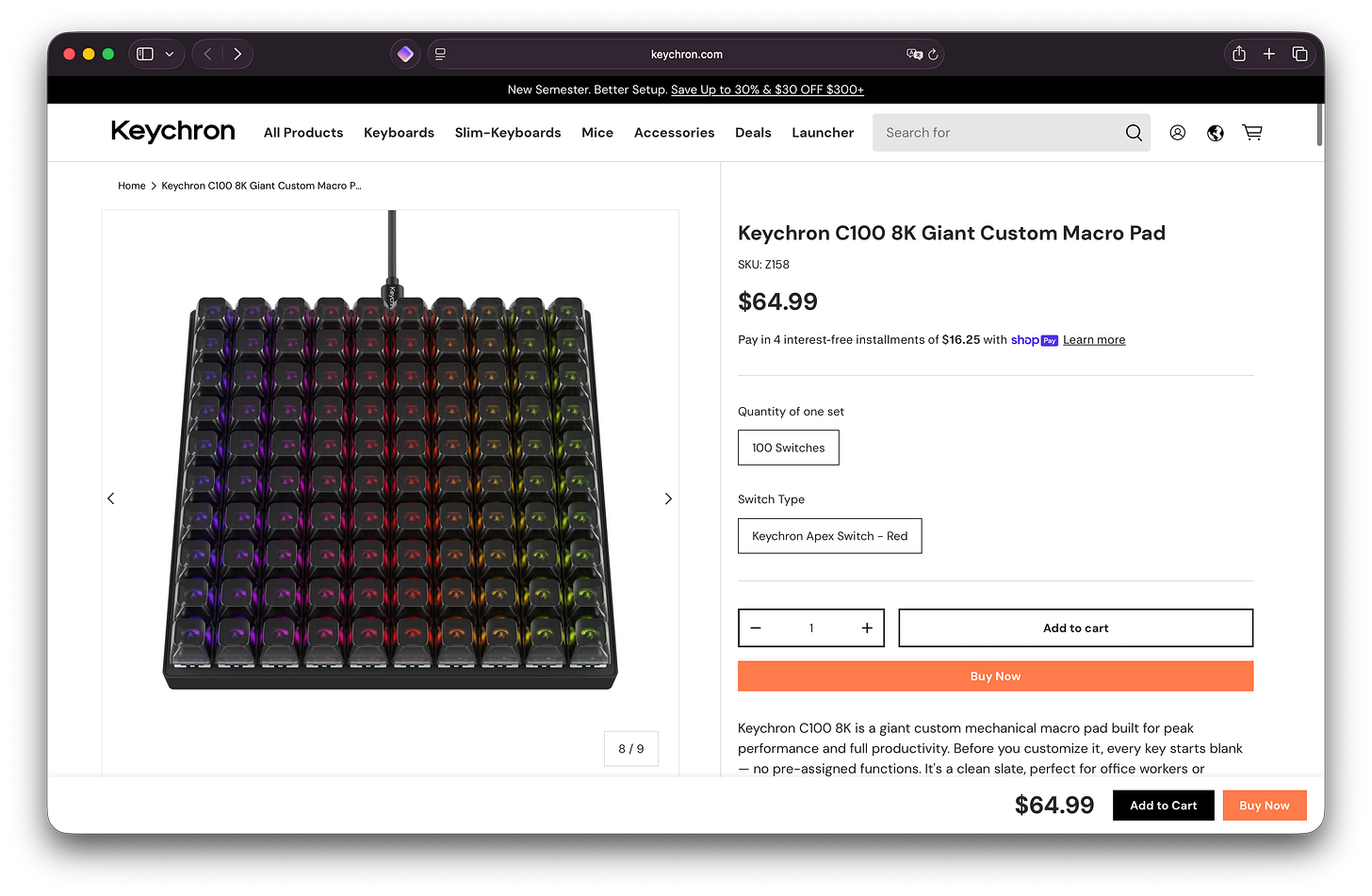Select Keychron Apex Switch - Red option
The height and width of the screenshot is (896, 1372).
click(x=830, y=536)
